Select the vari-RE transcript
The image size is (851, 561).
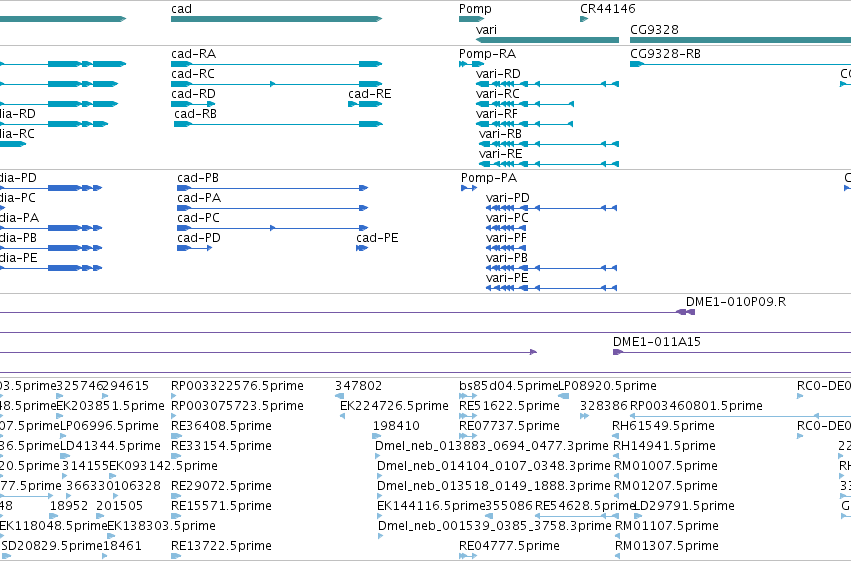[549, 163]
